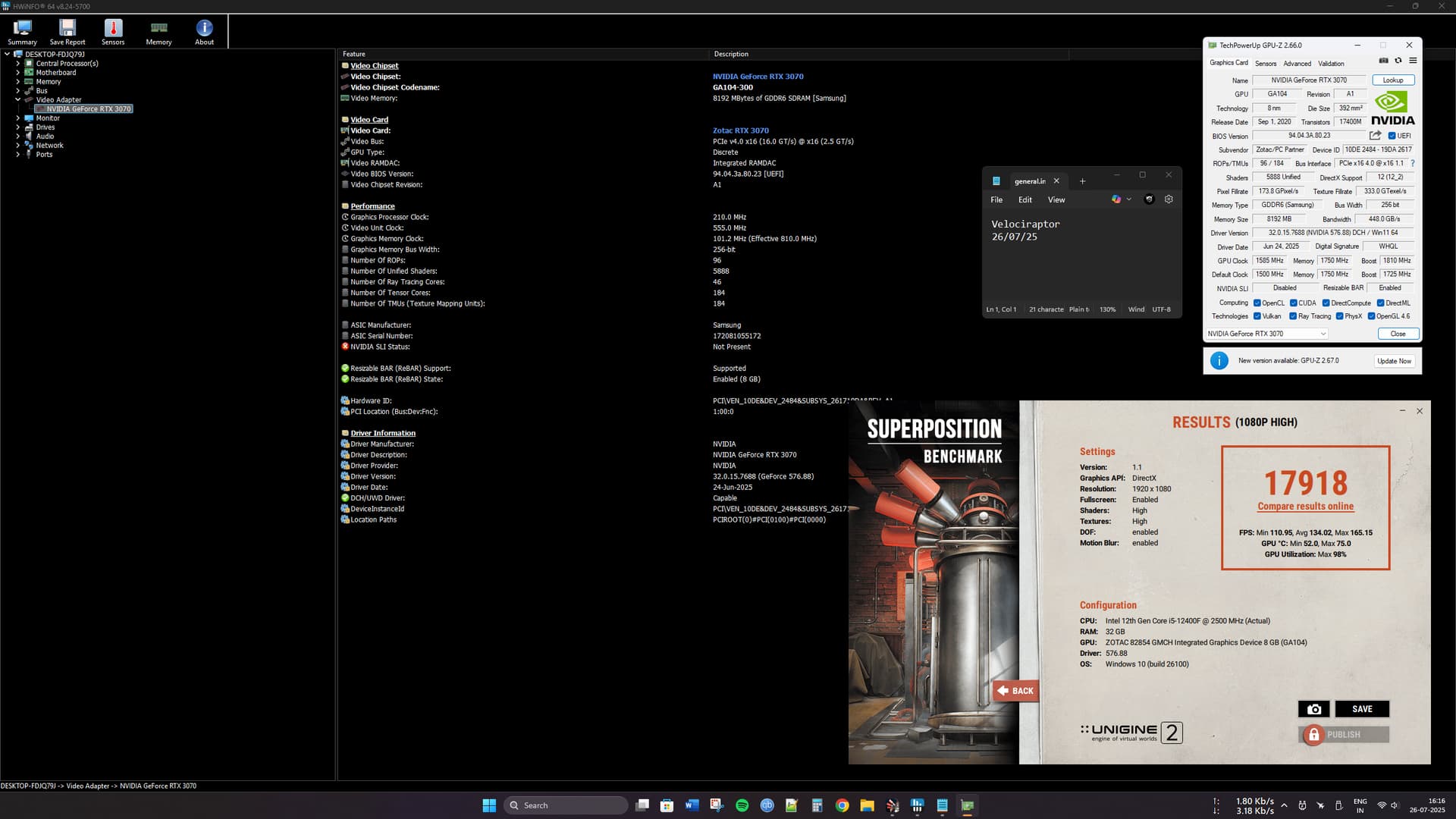Screen dimensions: 1456x819
Task: Click the Copilot icon in Notepad
Action: tap(1116, 199)
